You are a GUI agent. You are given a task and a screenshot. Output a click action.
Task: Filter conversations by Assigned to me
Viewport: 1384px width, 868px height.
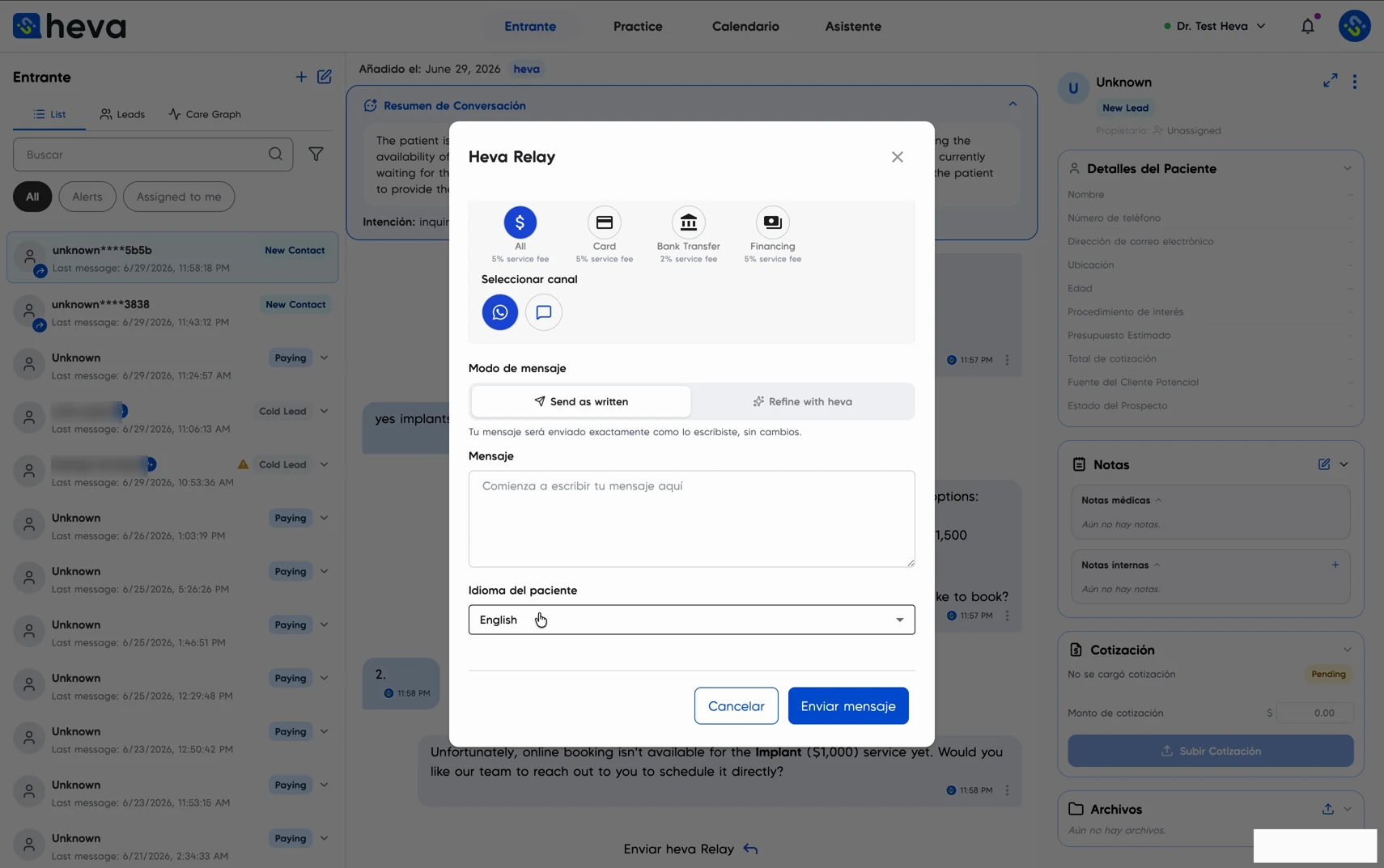click(179, 197)
